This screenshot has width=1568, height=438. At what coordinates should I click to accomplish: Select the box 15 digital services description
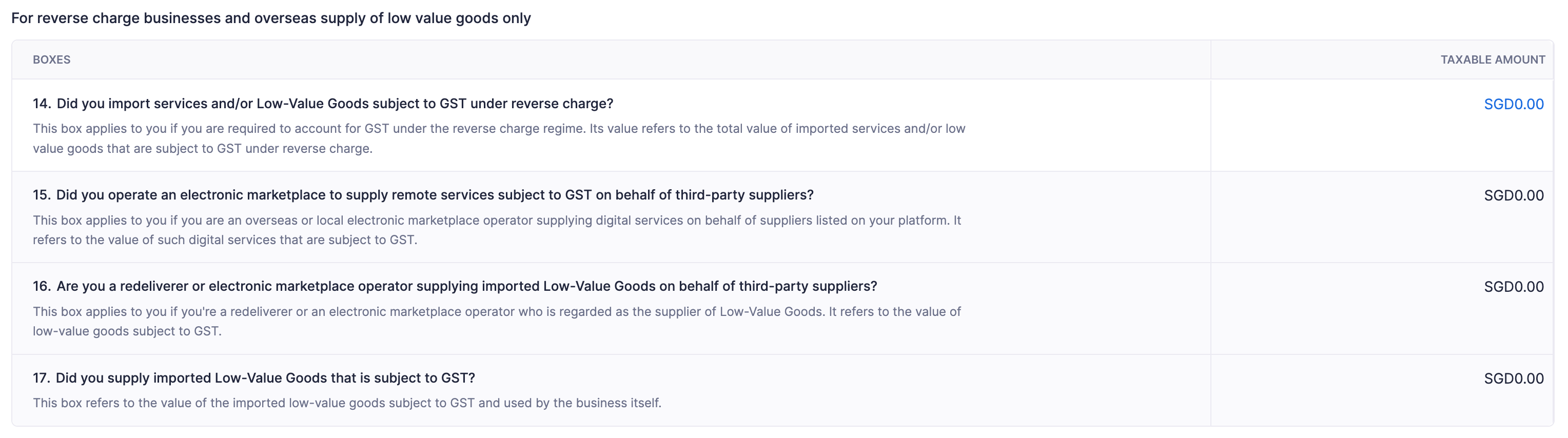[497, 230]
